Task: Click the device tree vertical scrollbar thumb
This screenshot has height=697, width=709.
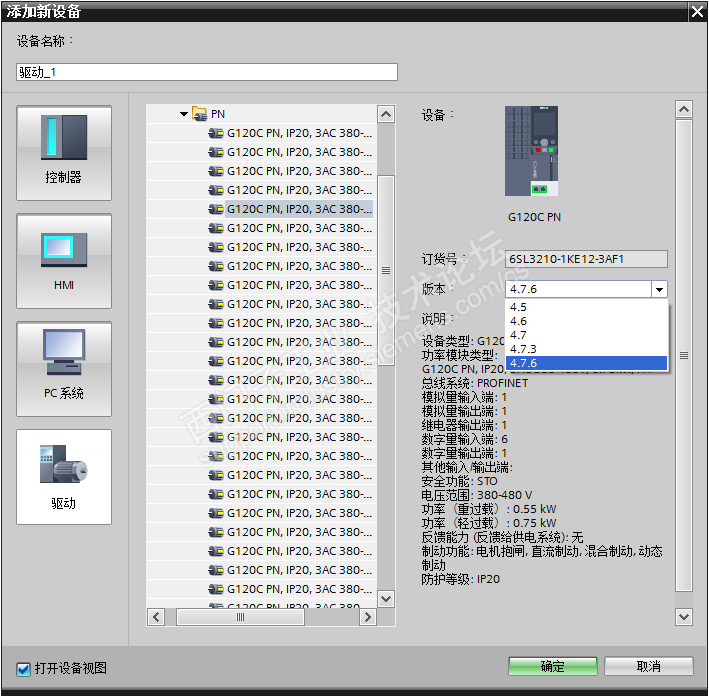Action: 386,270
